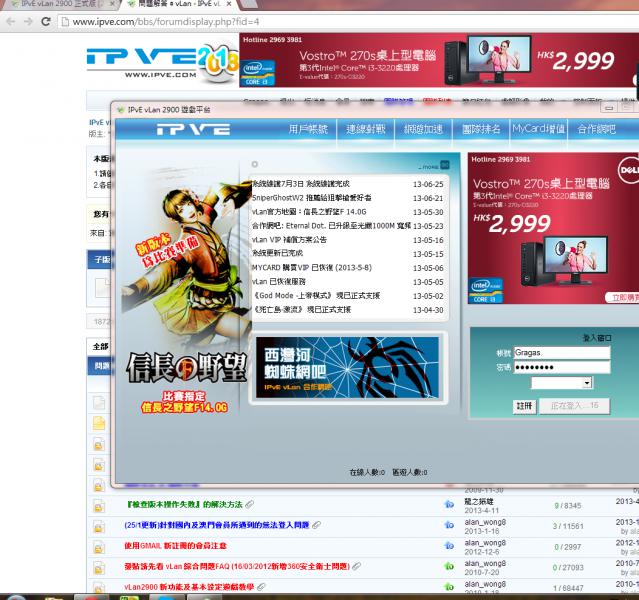Open 連線對戰 menu in vLan window
The image size is (639, 600).
[x=366, y=129]
